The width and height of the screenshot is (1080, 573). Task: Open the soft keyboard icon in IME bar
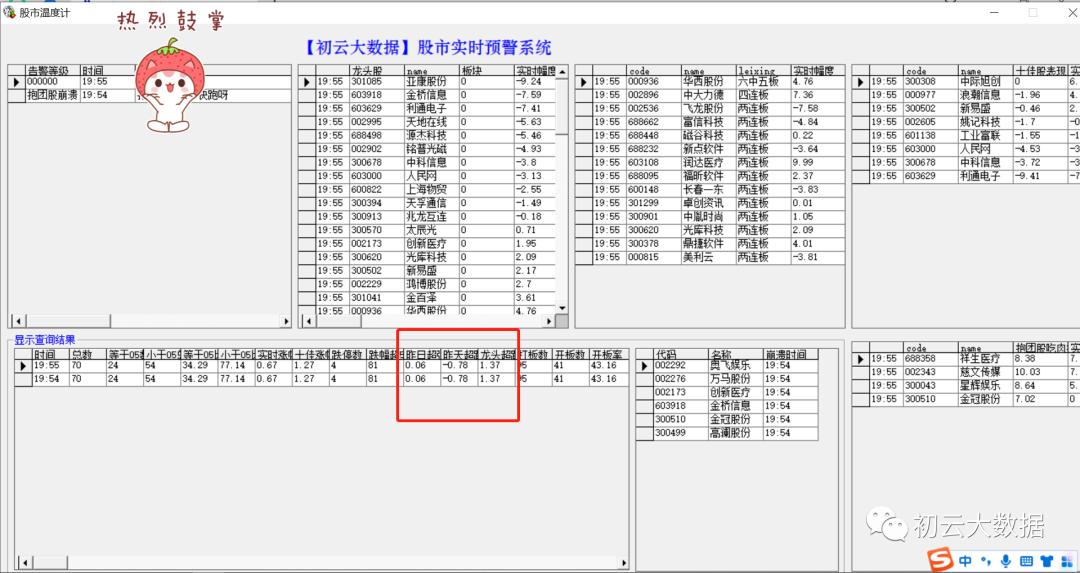(x=1026, y=561)
